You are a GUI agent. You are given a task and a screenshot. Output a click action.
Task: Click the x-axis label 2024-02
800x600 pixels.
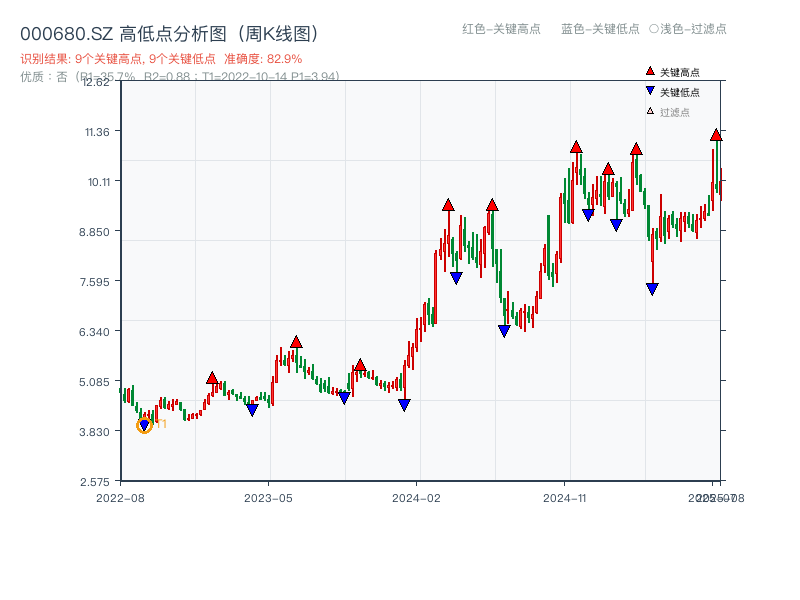point(416,498)
